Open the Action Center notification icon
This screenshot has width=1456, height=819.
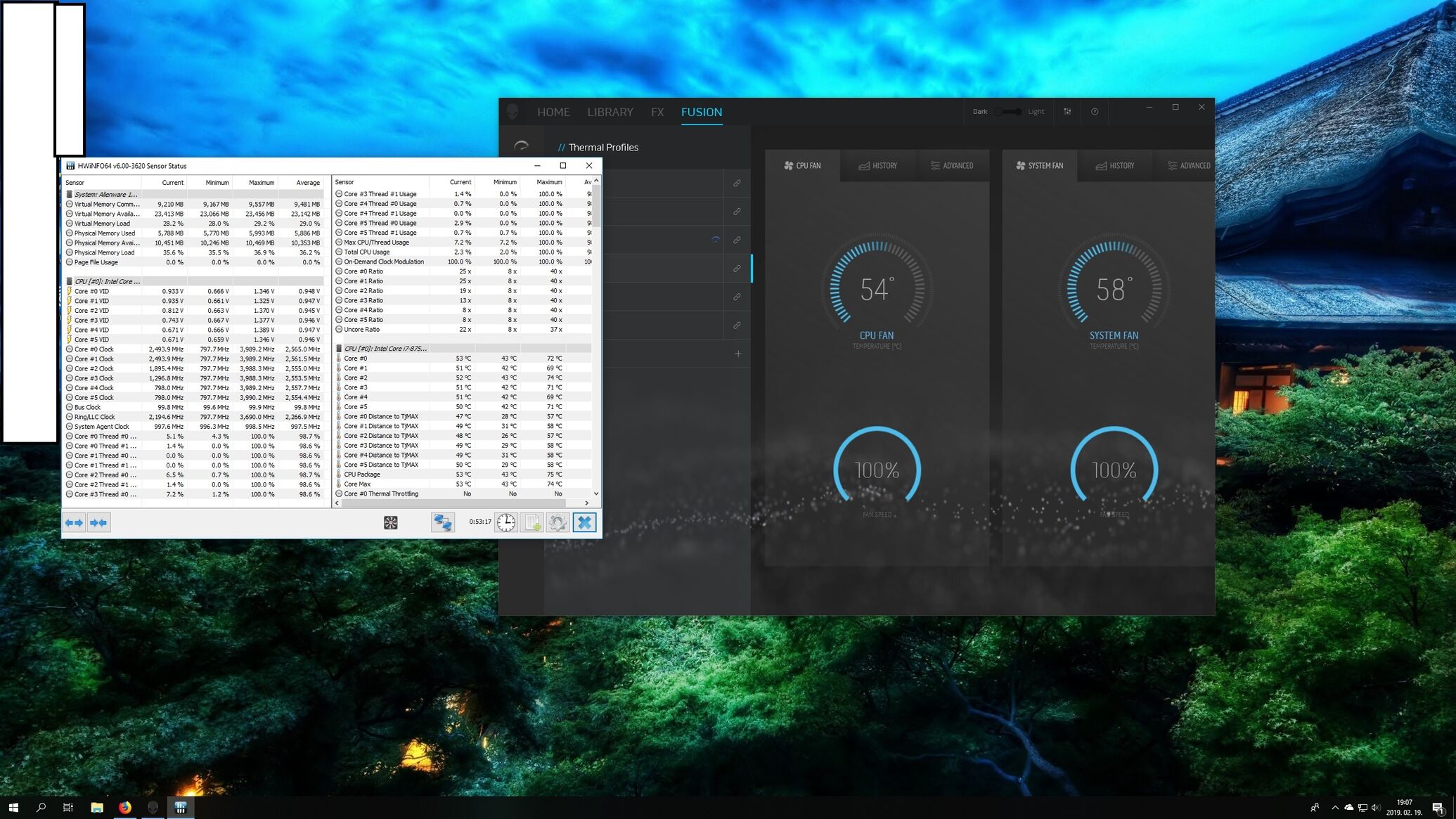1438,808
